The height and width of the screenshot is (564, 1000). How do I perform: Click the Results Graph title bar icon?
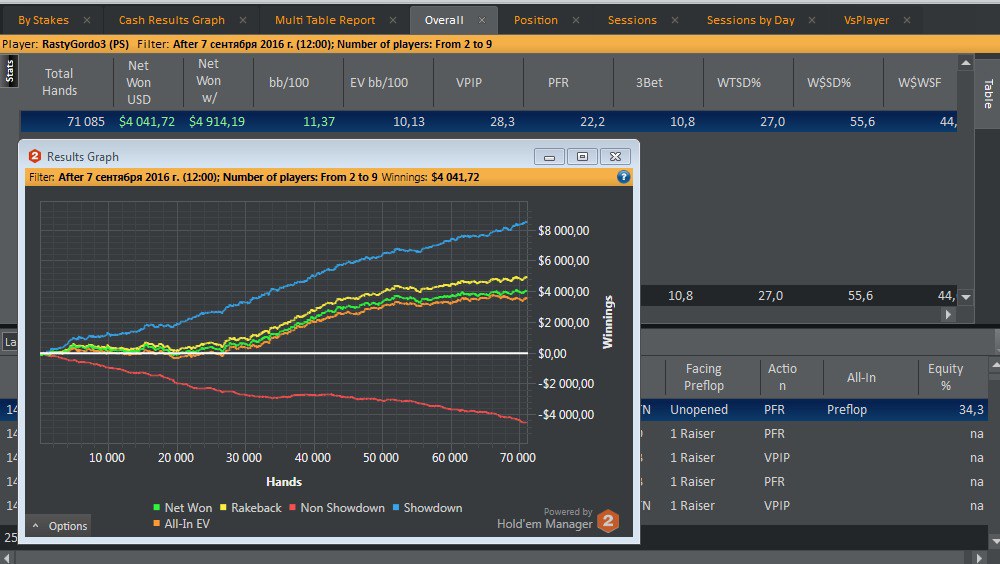(x=35, y=156)
